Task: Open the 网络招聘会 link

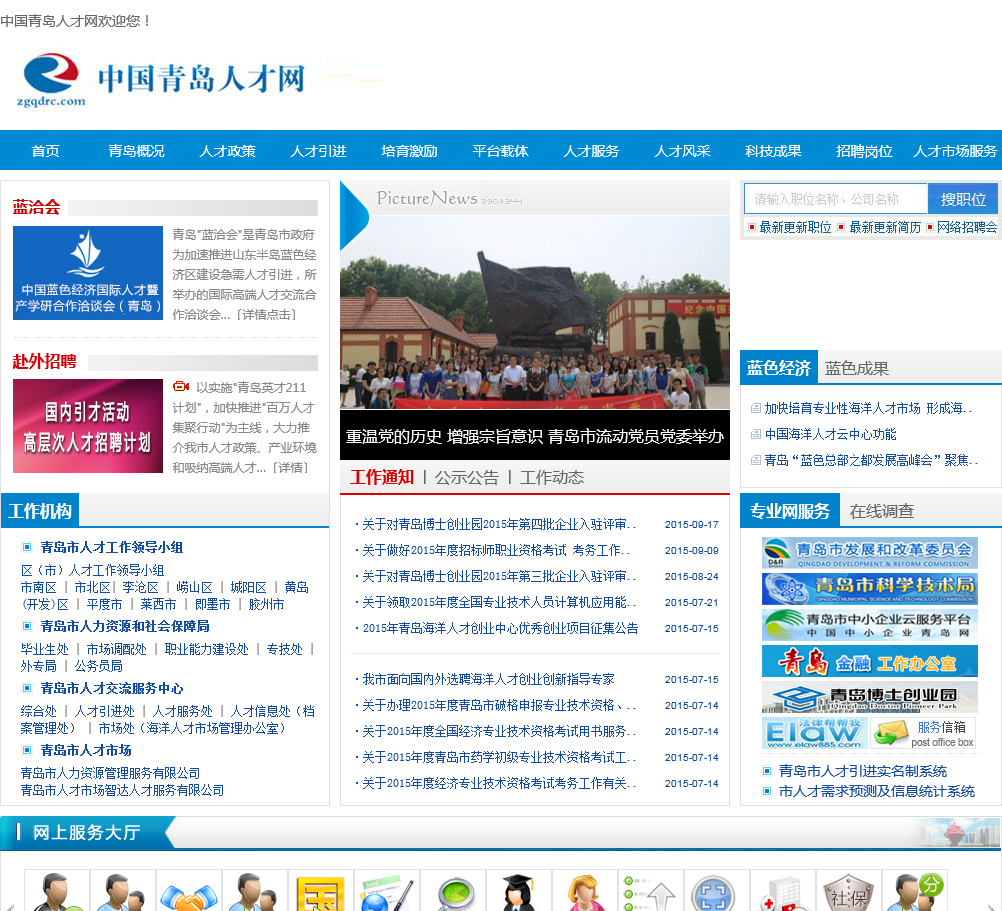Action: tap(967, 227)
